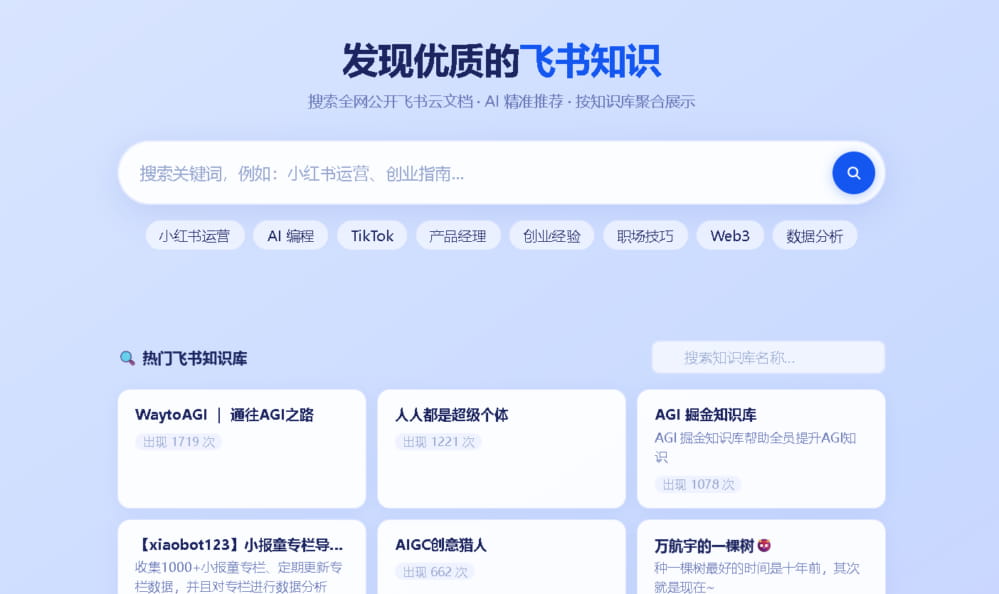Select the AI 编程 tag chip
999x594 pixels.
tap(291, 236)
